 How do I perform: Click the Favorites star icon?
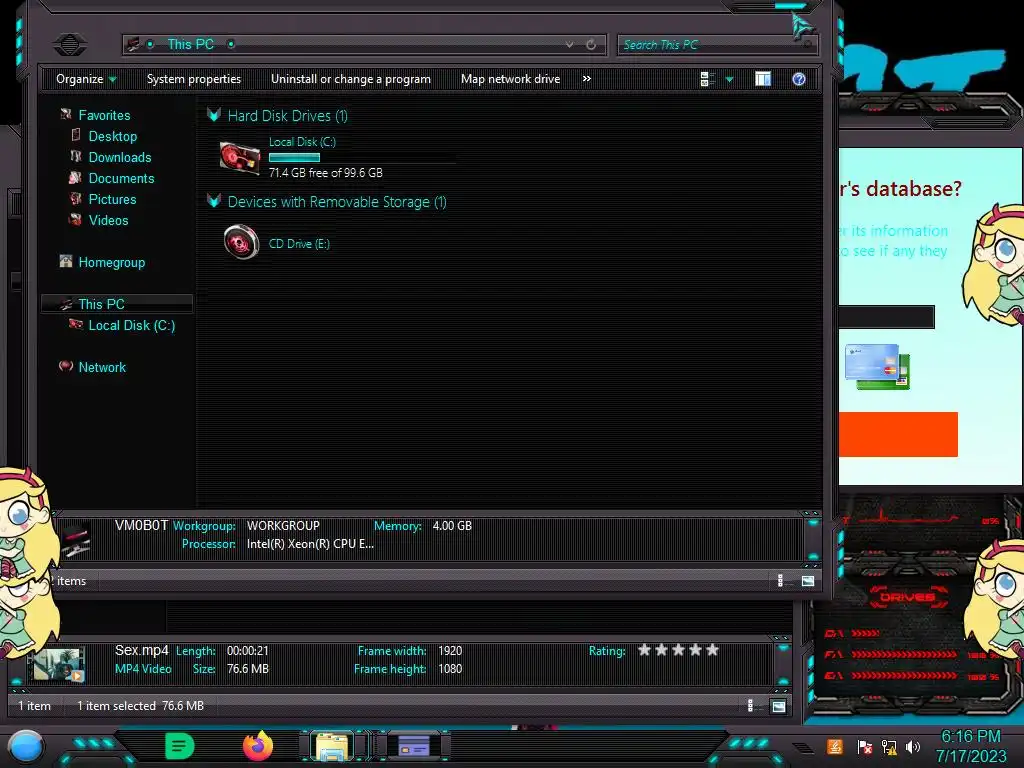point(66,114)
